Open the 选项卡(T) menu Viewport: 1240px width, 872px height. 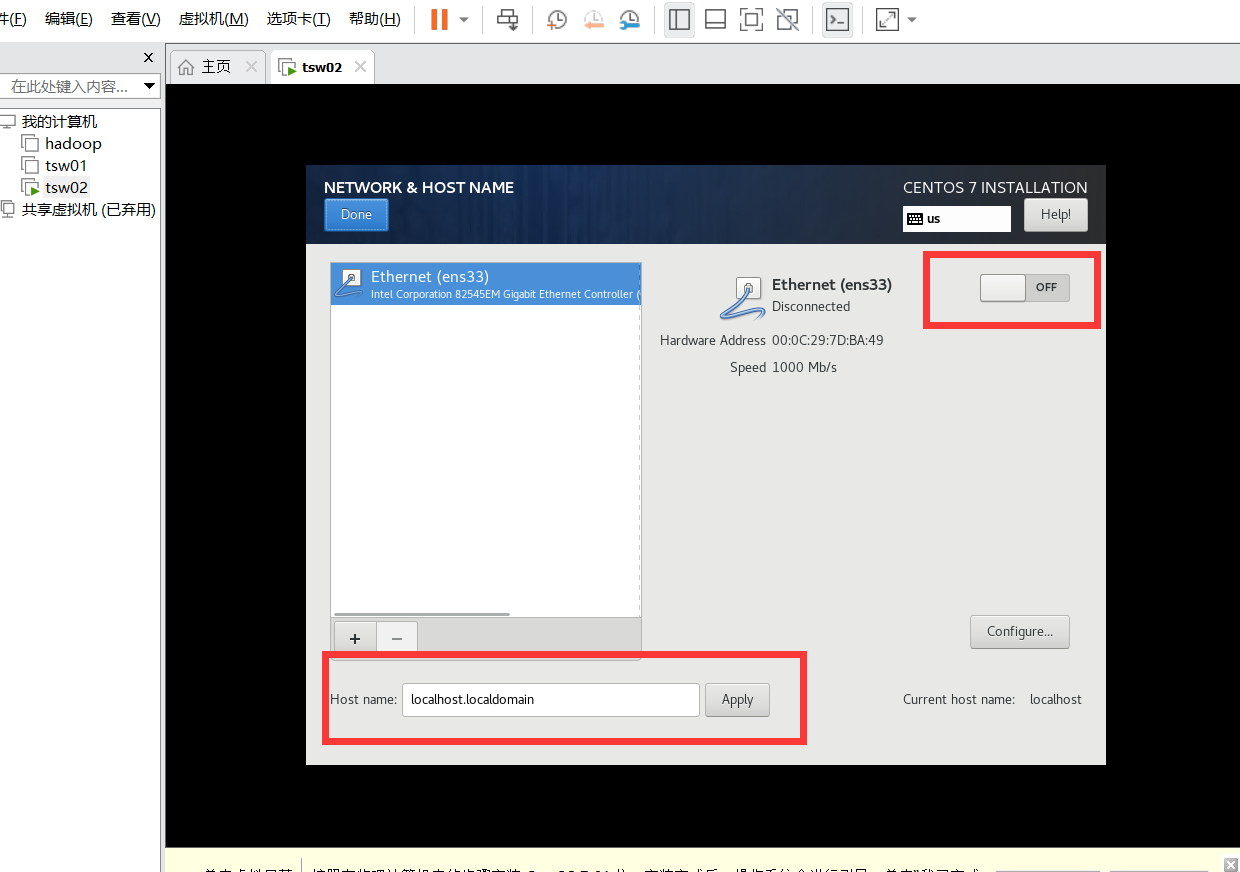pos(298,19)
